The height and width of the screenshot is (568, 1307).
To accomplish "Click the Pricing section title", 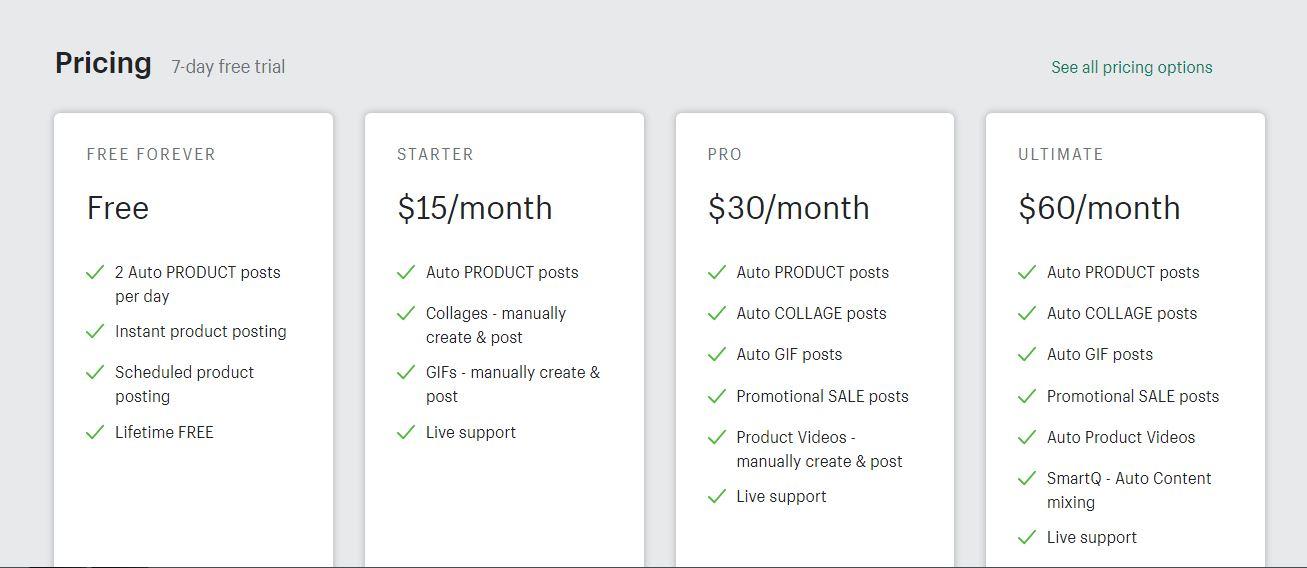I will pos(103,63).
